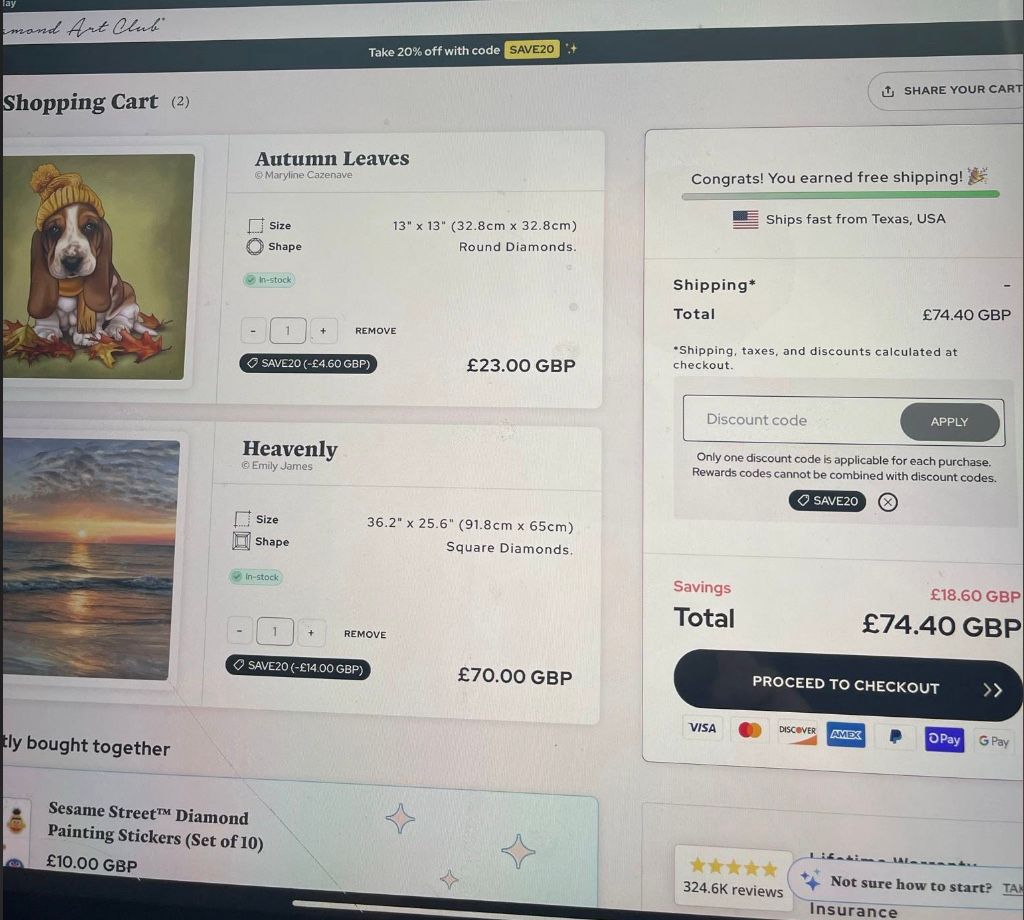Proceed to checkout

click(x=847, y=686)
